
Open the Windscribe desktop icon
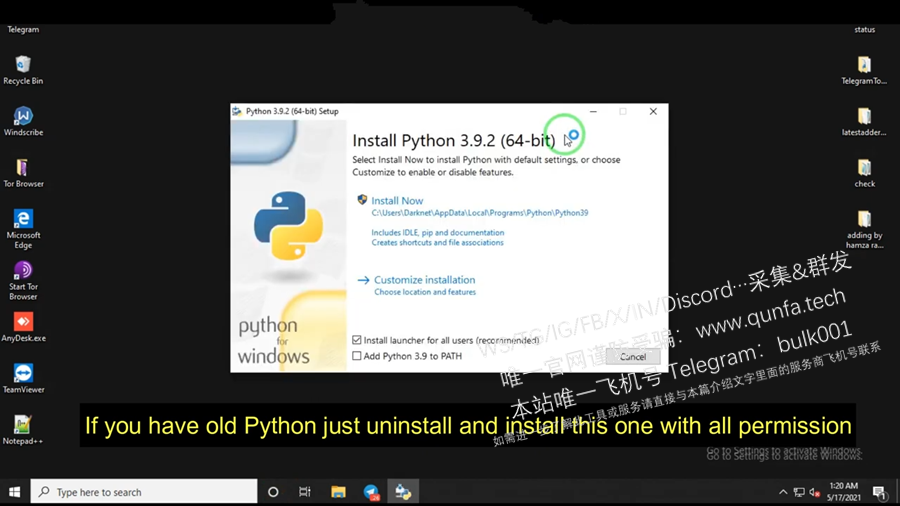(23, 121)
